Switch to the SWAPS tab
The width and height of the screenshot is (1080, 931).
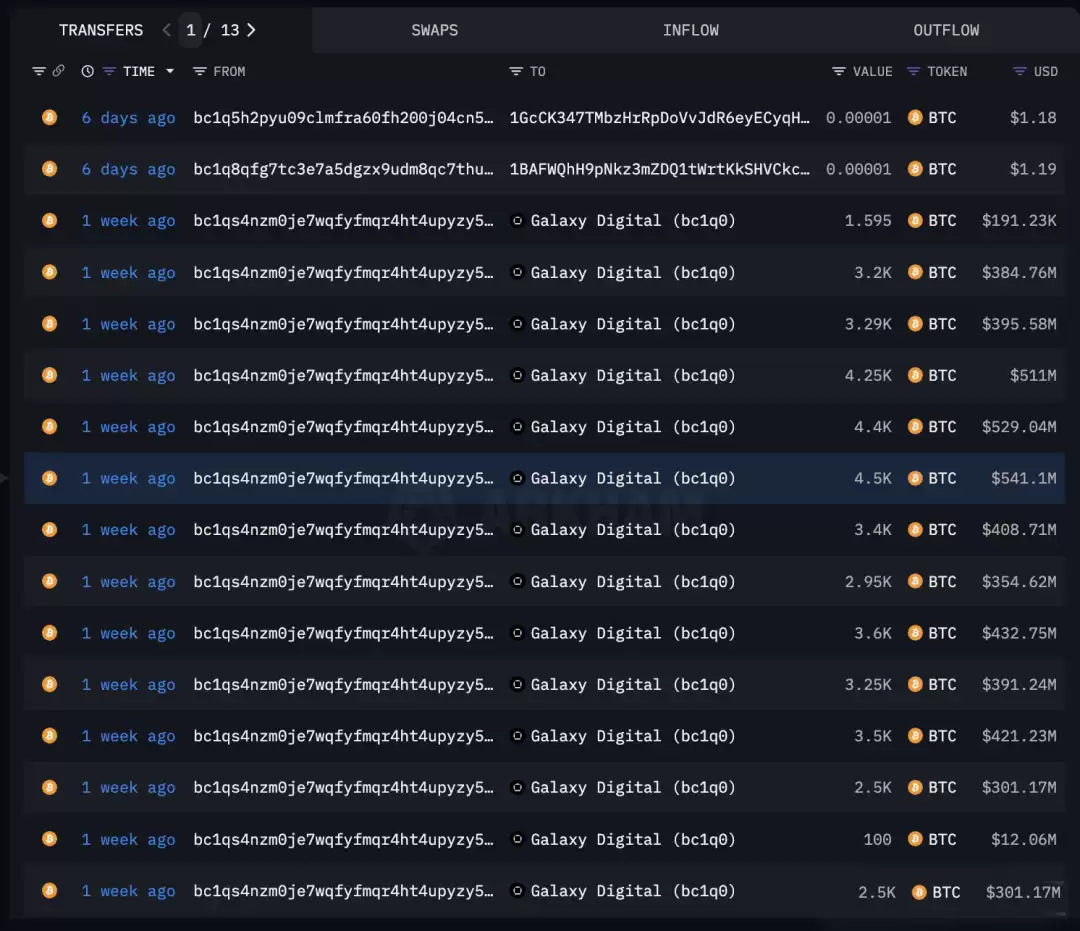point(434,30)
